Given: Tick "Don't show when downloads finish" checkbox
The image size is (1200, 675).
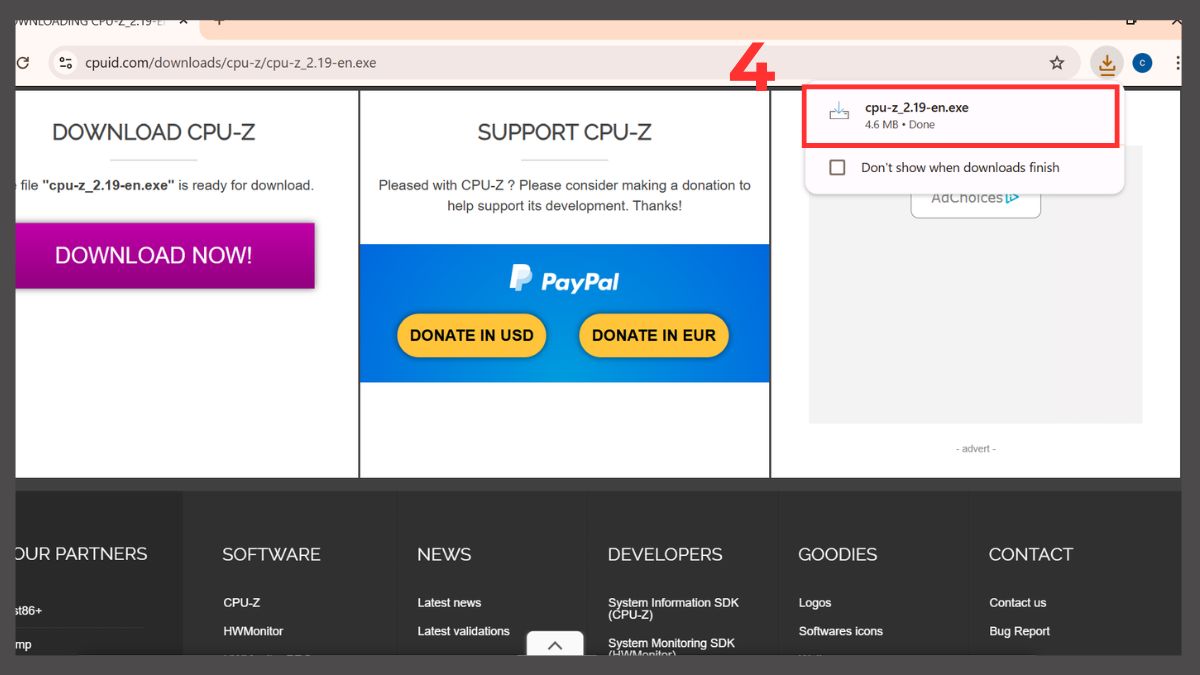Looking at the screenshot, I should [838, 167].
